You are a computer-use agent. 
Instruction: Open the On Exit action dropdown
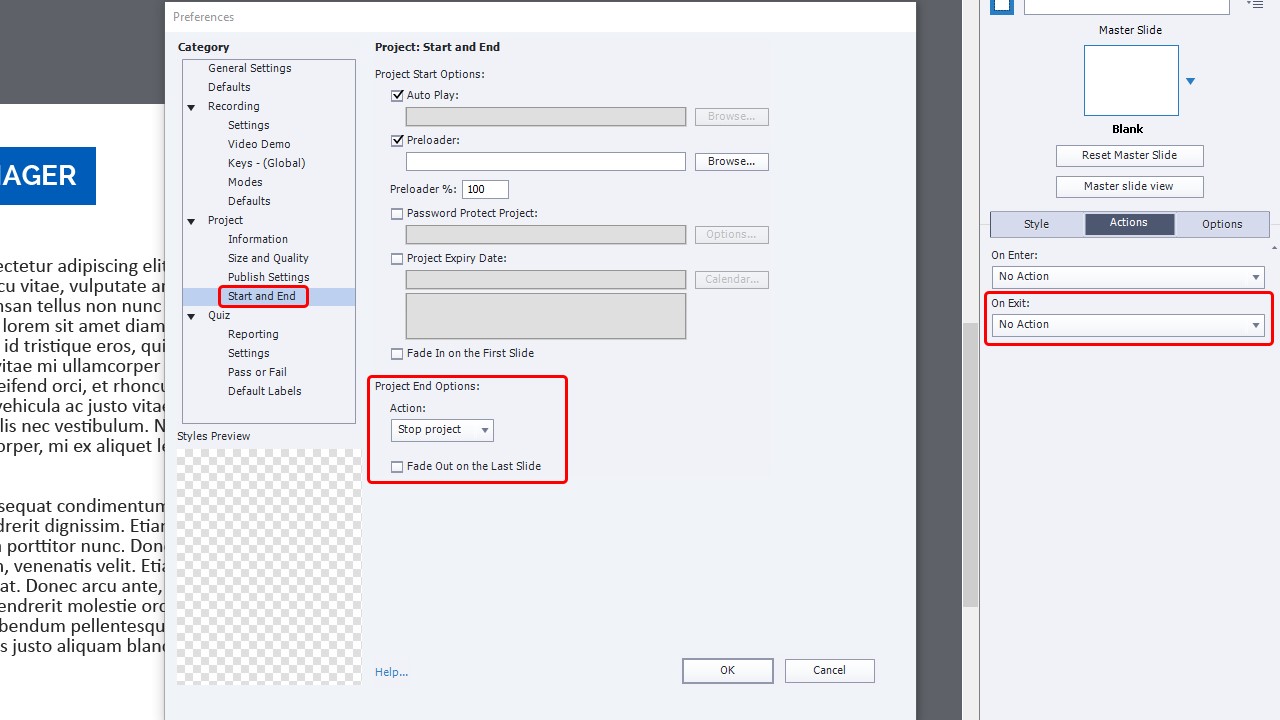pyautogui.click(x=1128, y=325)
